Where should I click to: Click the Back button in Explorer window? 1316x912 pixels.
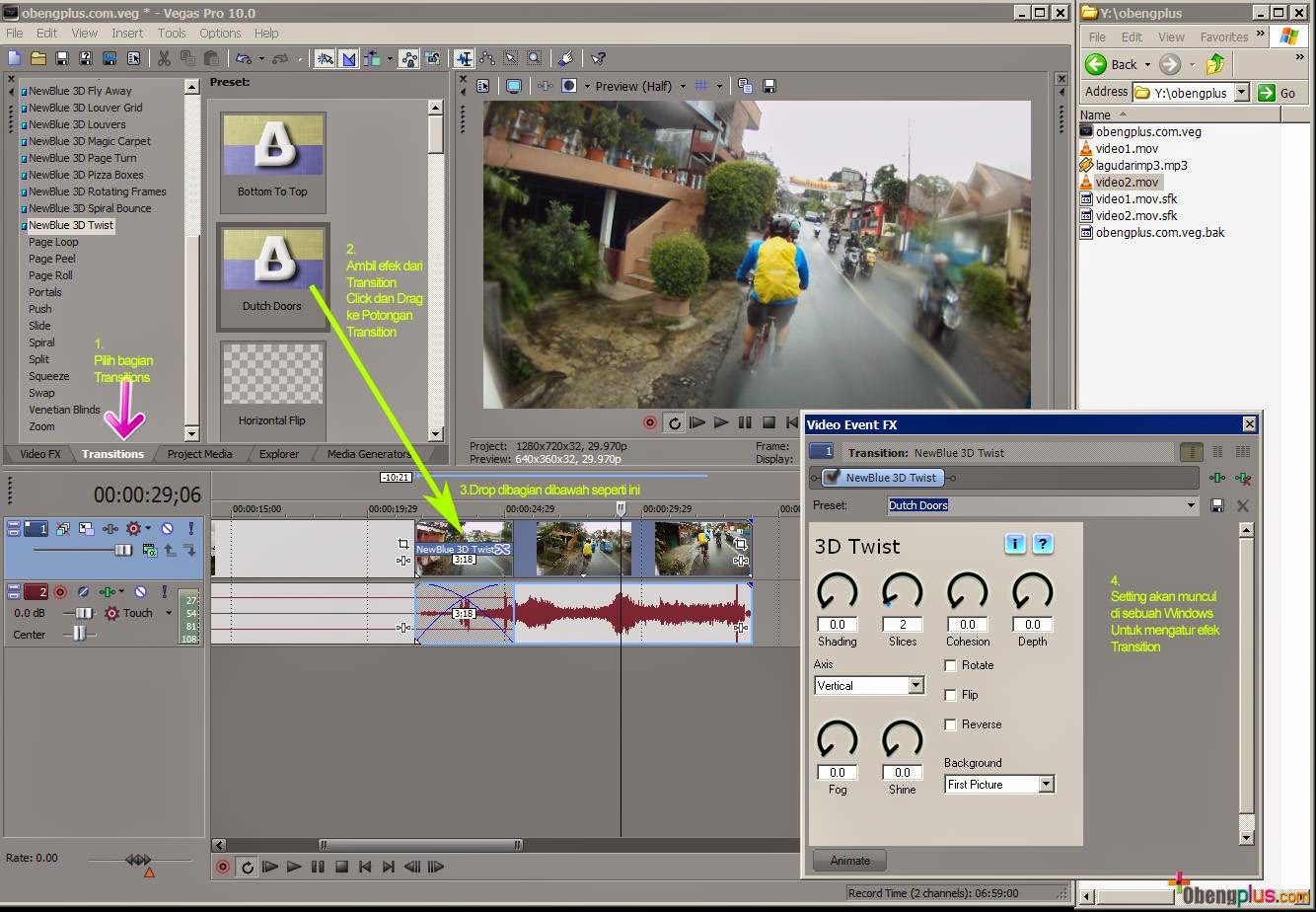1112,64
